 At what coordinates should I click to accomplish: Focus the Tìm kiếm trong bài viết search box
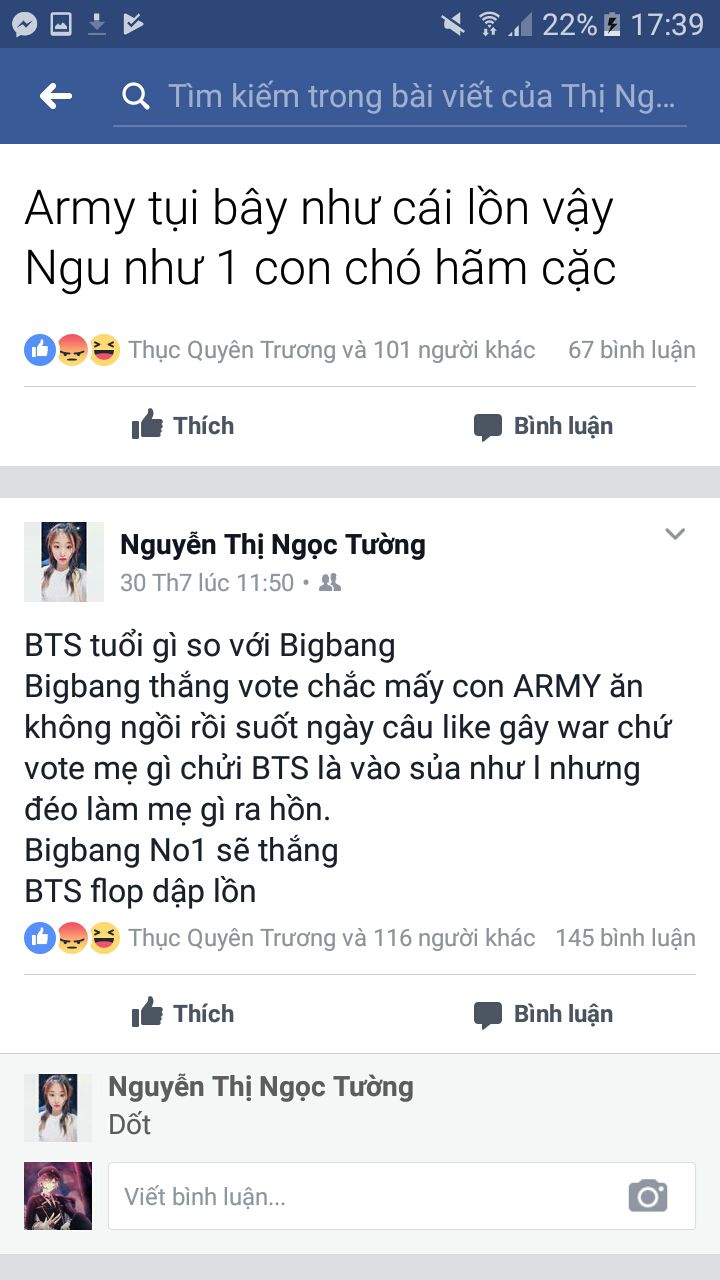coord(400,97)
